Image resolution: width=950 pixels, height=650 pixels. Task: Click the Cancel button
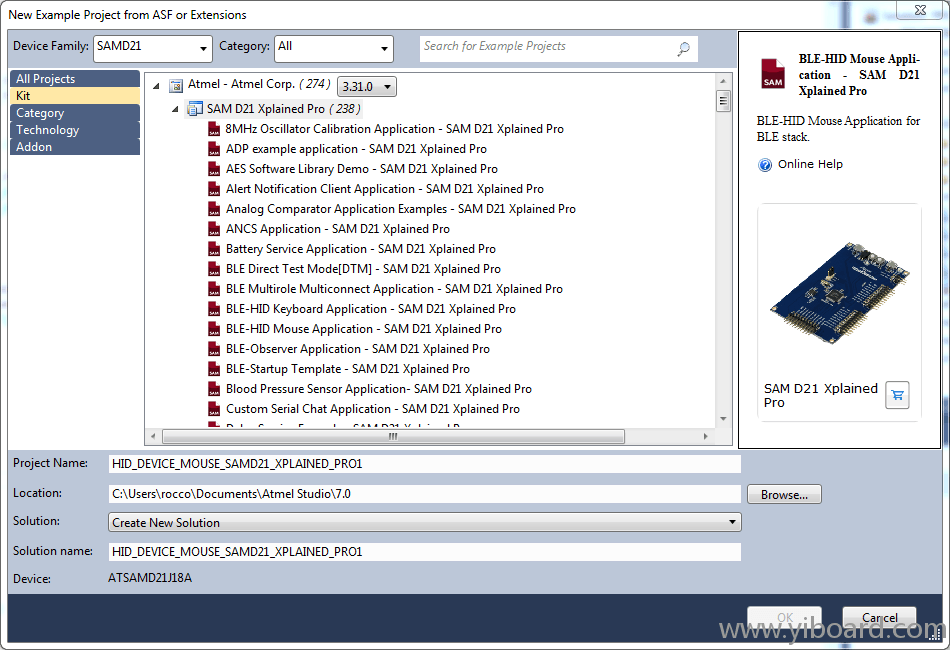pos(880,617)
